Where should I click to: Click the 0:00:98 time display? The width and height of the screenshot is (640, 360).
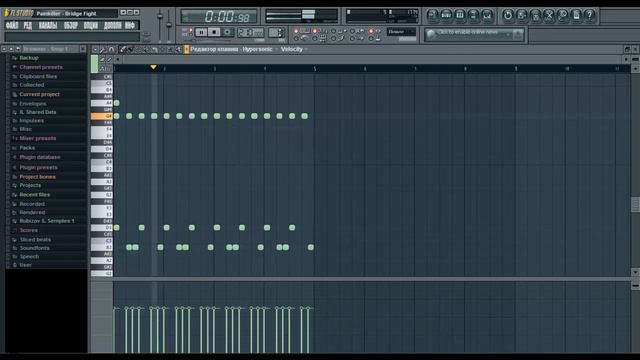[219, 17]
